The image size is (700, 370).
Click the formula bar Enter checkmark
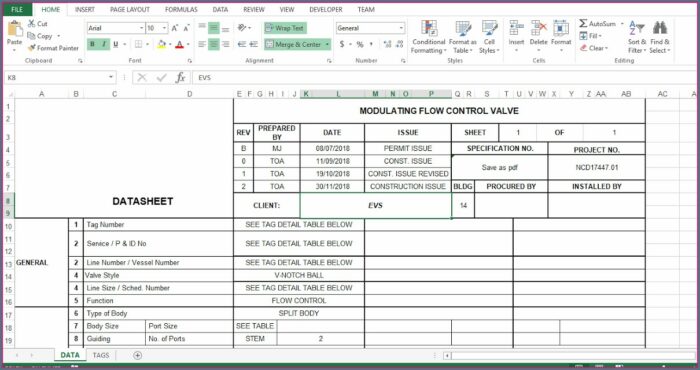(161, 78)
